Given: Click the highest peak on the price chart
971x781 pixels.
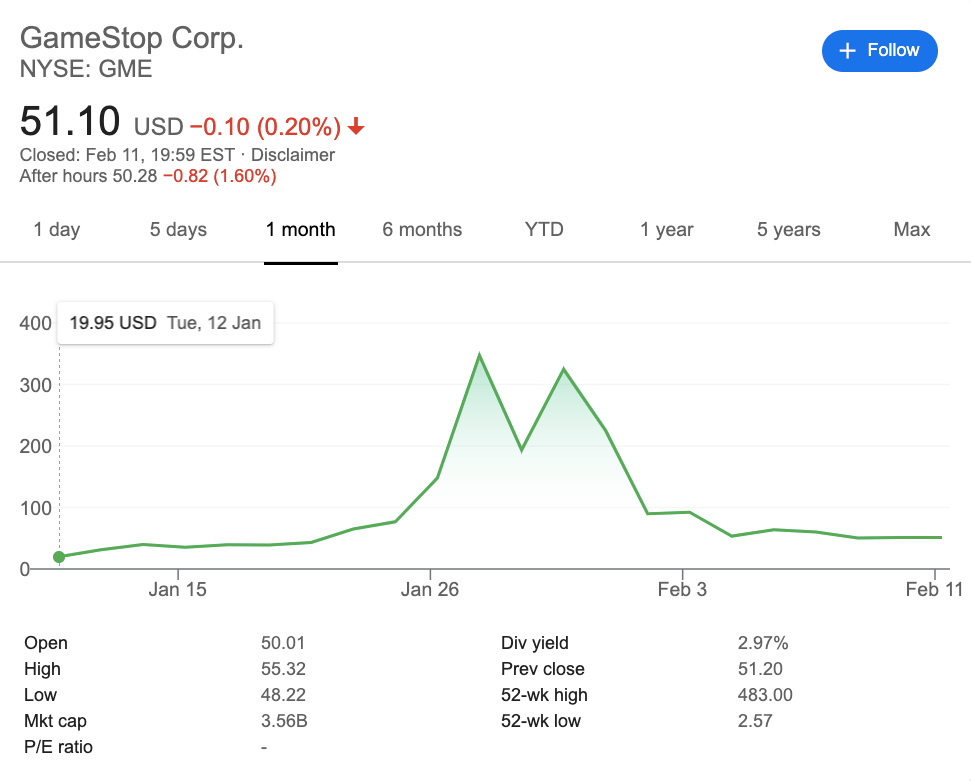Looking at the screenshot, I should click(x=480, y=355).
